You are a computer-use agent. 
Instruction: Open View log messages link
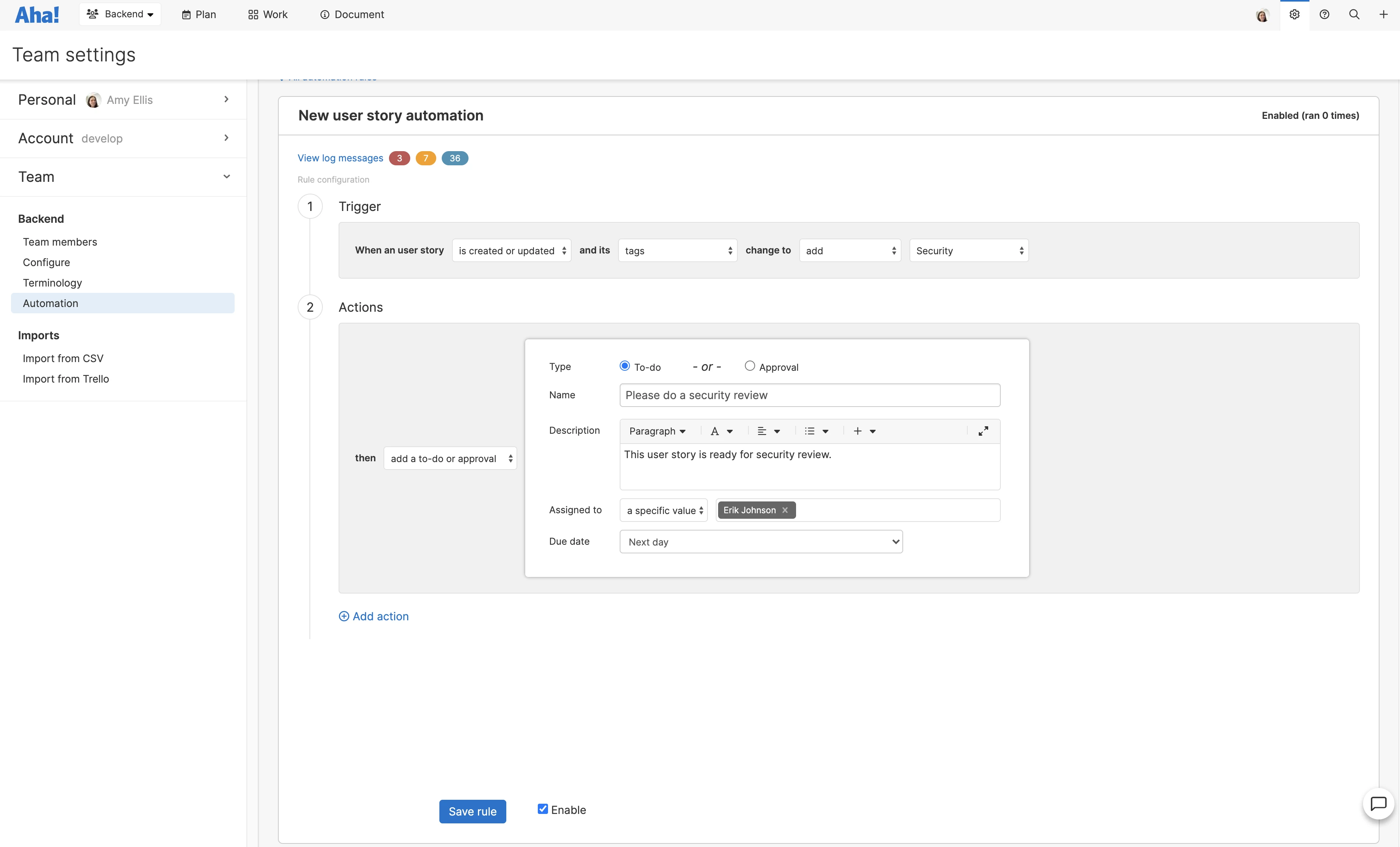pyautogui.click(x=340, y=158)
